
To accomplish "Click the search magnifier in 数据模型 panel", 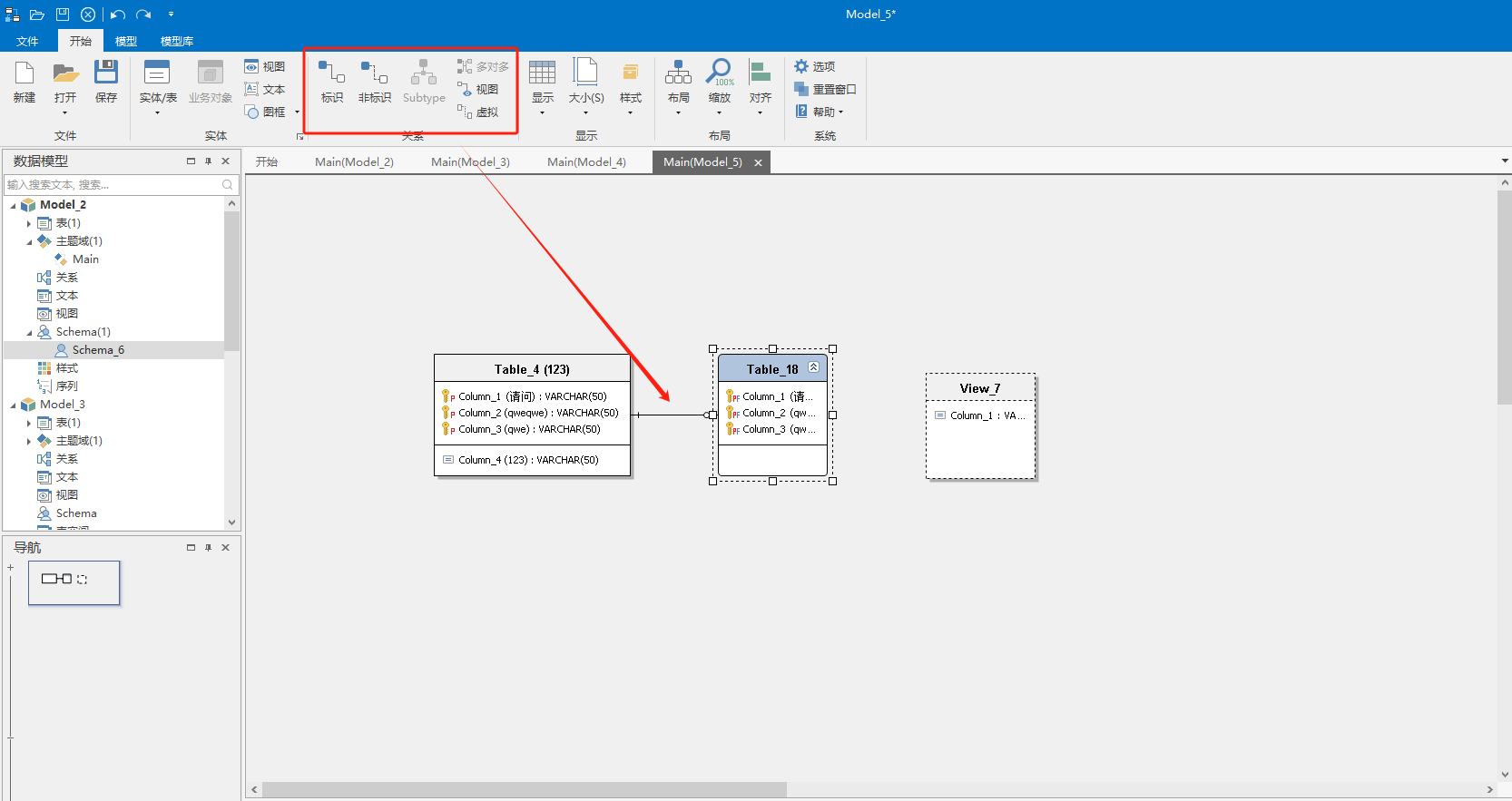I will (228, 185).
